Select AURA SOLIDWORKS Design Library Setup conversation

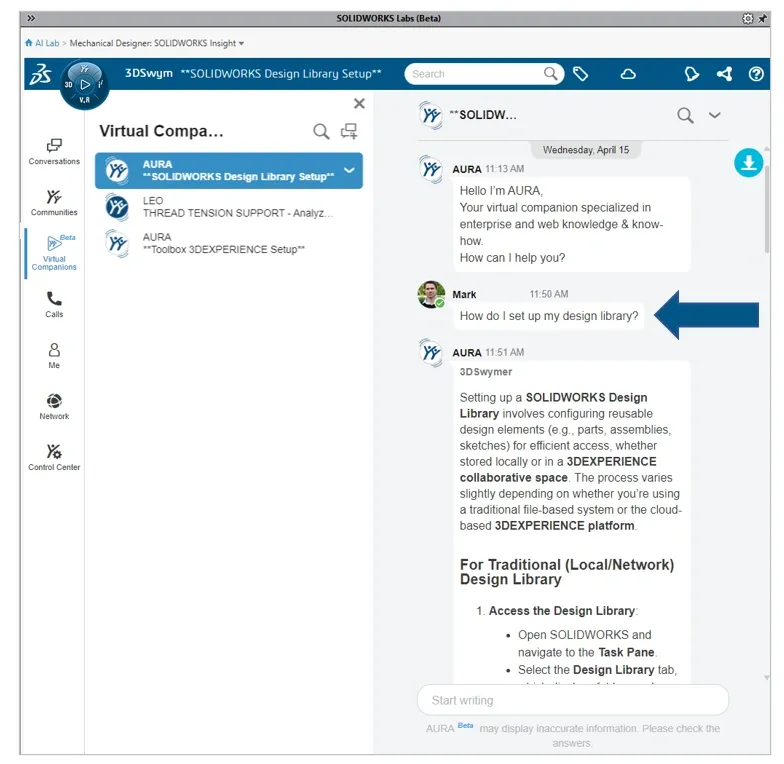tap(228, 170)
